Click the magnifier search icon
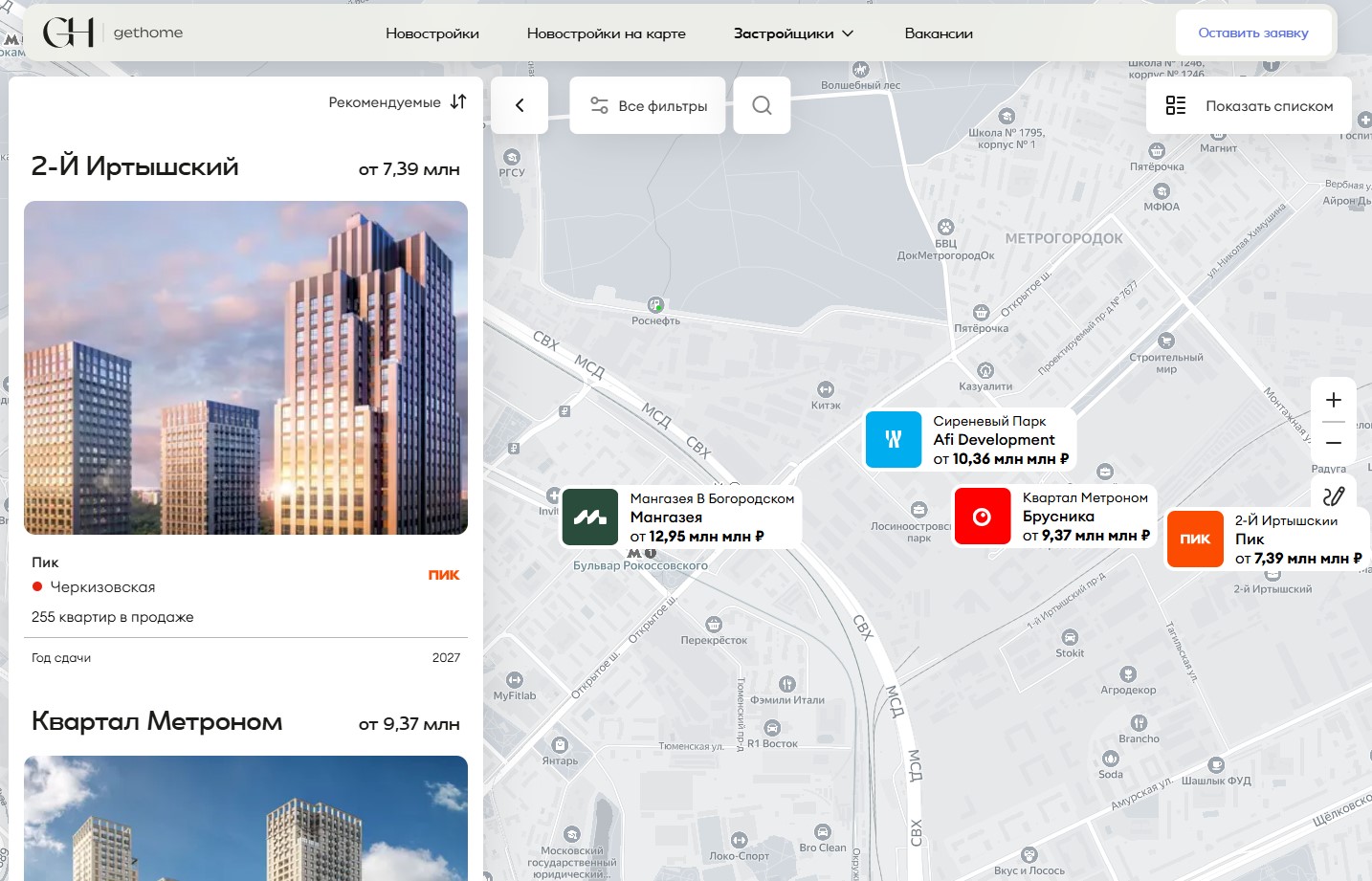The image size is (1372, 881). tap(762, 105)
